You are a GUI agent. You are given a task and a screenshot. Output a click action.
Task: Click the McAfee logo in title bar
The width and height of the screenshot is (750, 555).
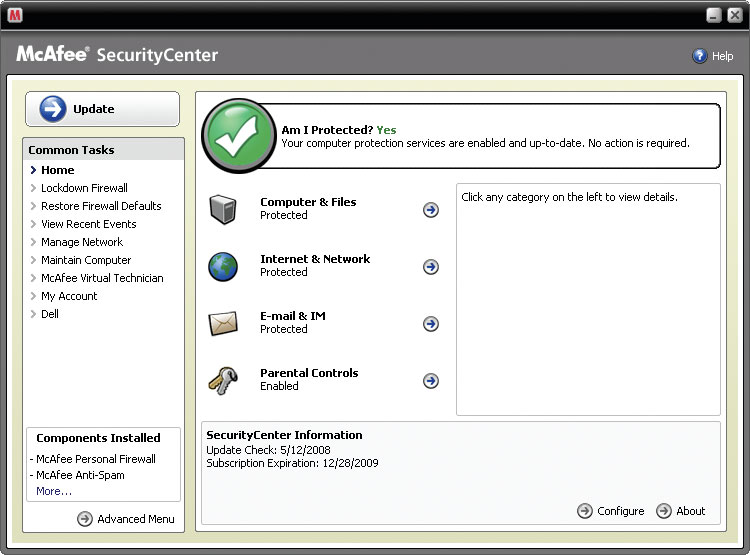pyautogui.click(x=15, y=15)
